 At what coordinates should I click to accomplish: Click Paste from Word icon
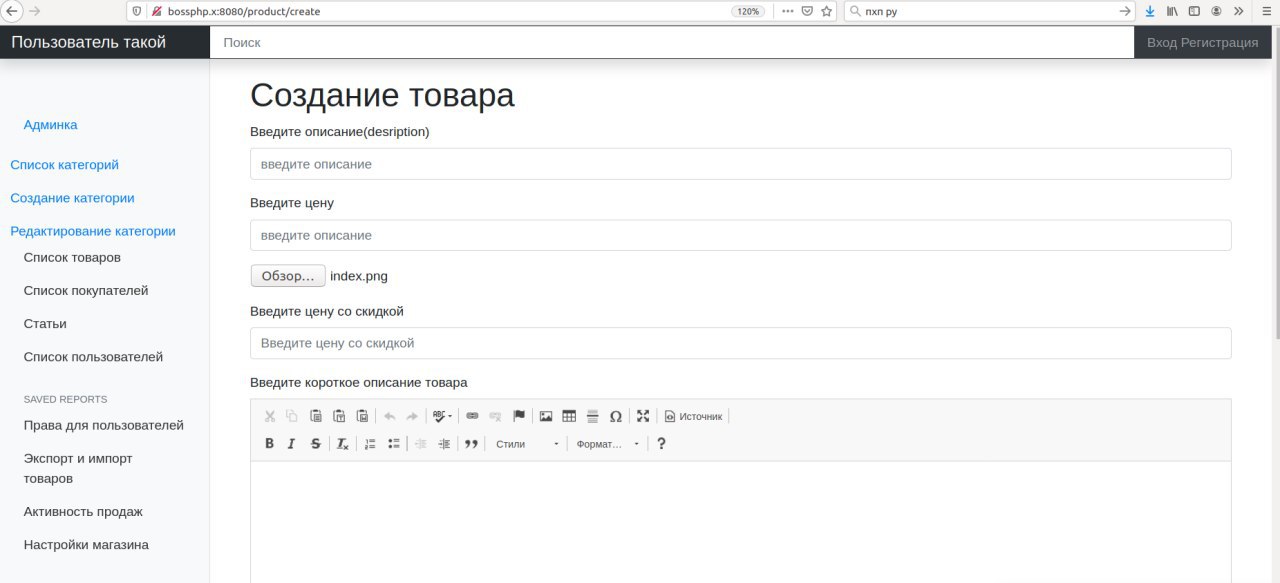click(362, 416)
